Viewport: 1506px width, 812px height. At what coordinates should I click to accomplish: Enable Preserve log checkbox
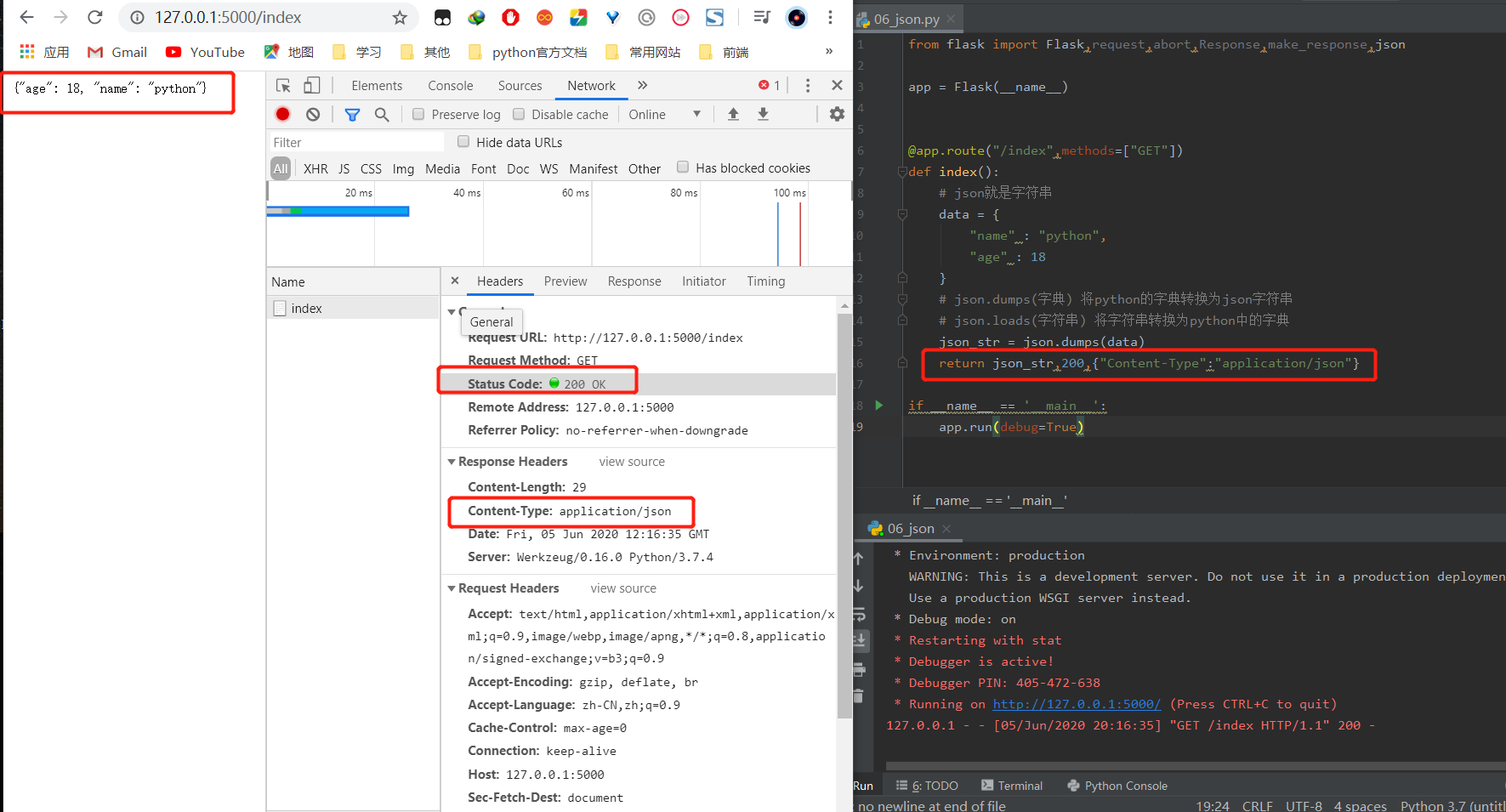[x=418, y=114]
